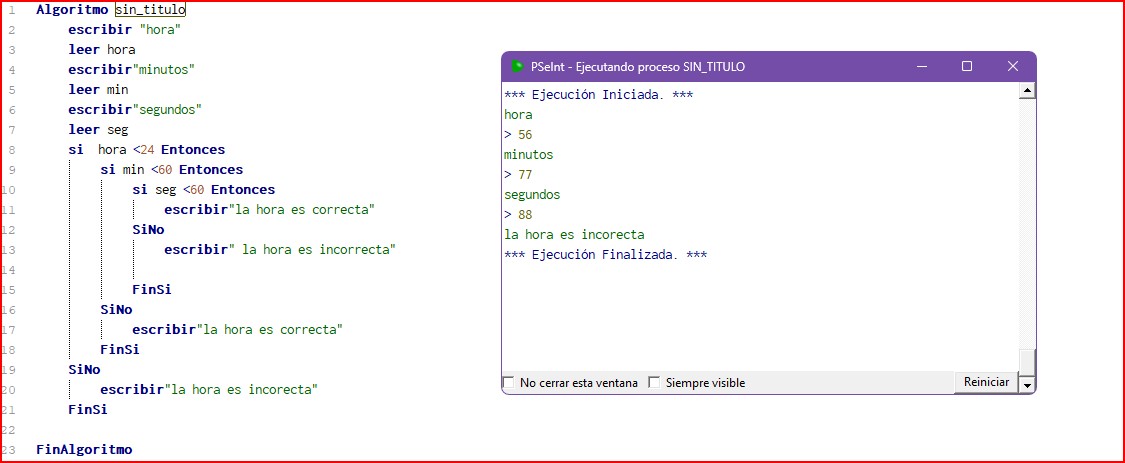Click the PSeInt icon in the title bar
1125x463 pixels.
(x=517, y=67)
